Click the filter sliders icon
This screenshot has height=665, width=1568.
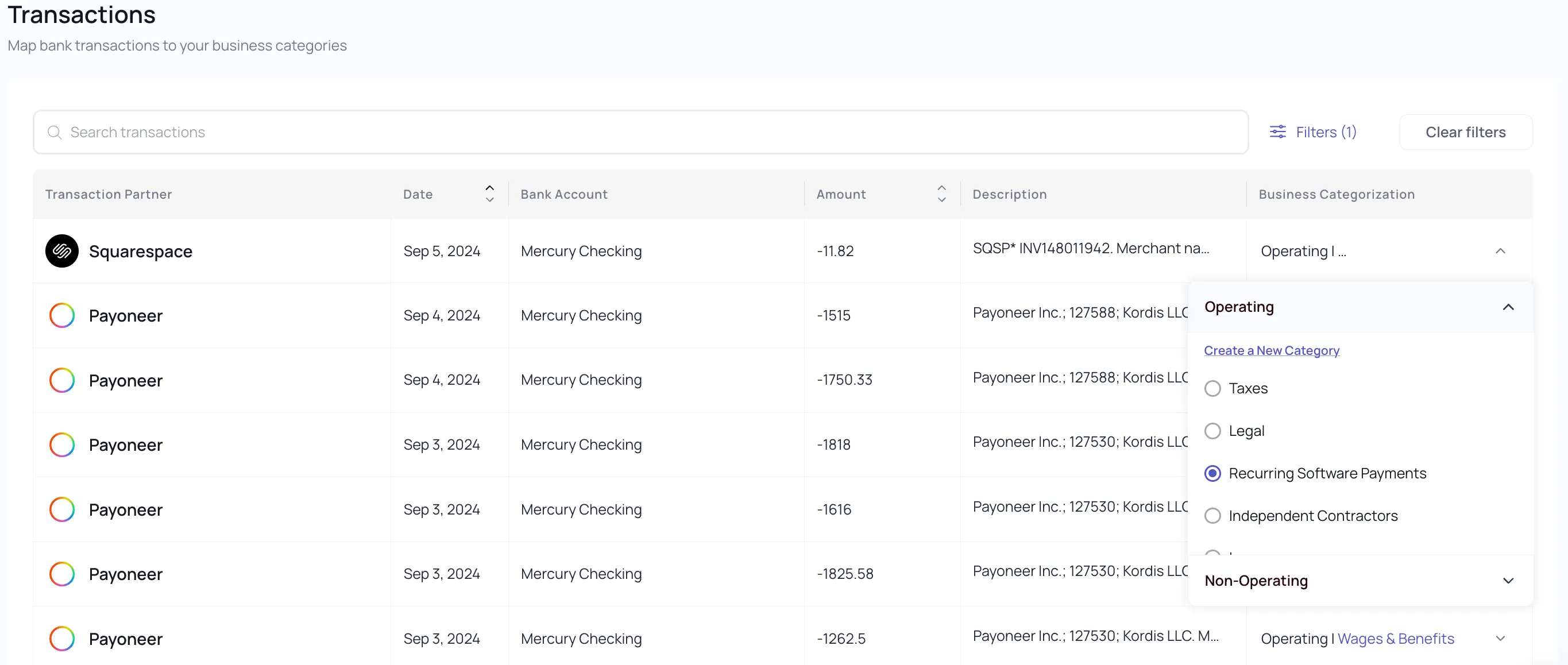(x=1277, y=132)
